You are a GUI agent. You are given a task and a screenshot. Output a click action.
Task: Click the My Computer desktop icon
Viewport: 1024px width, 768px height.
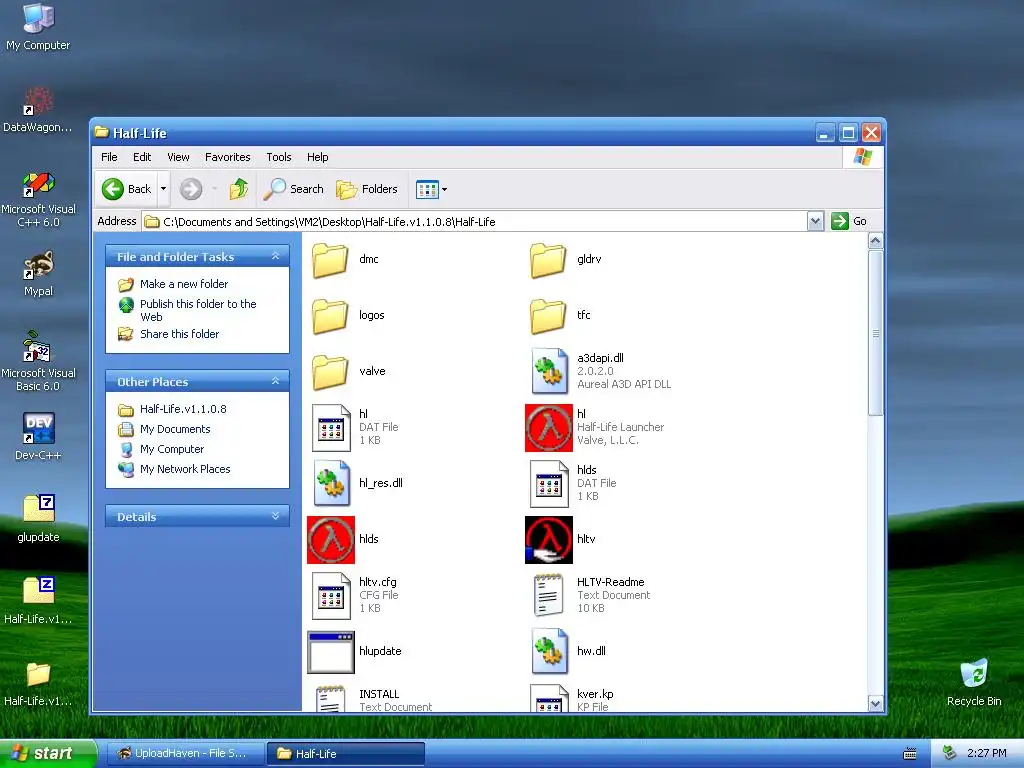pyautogui.click(x=38, y=18)
